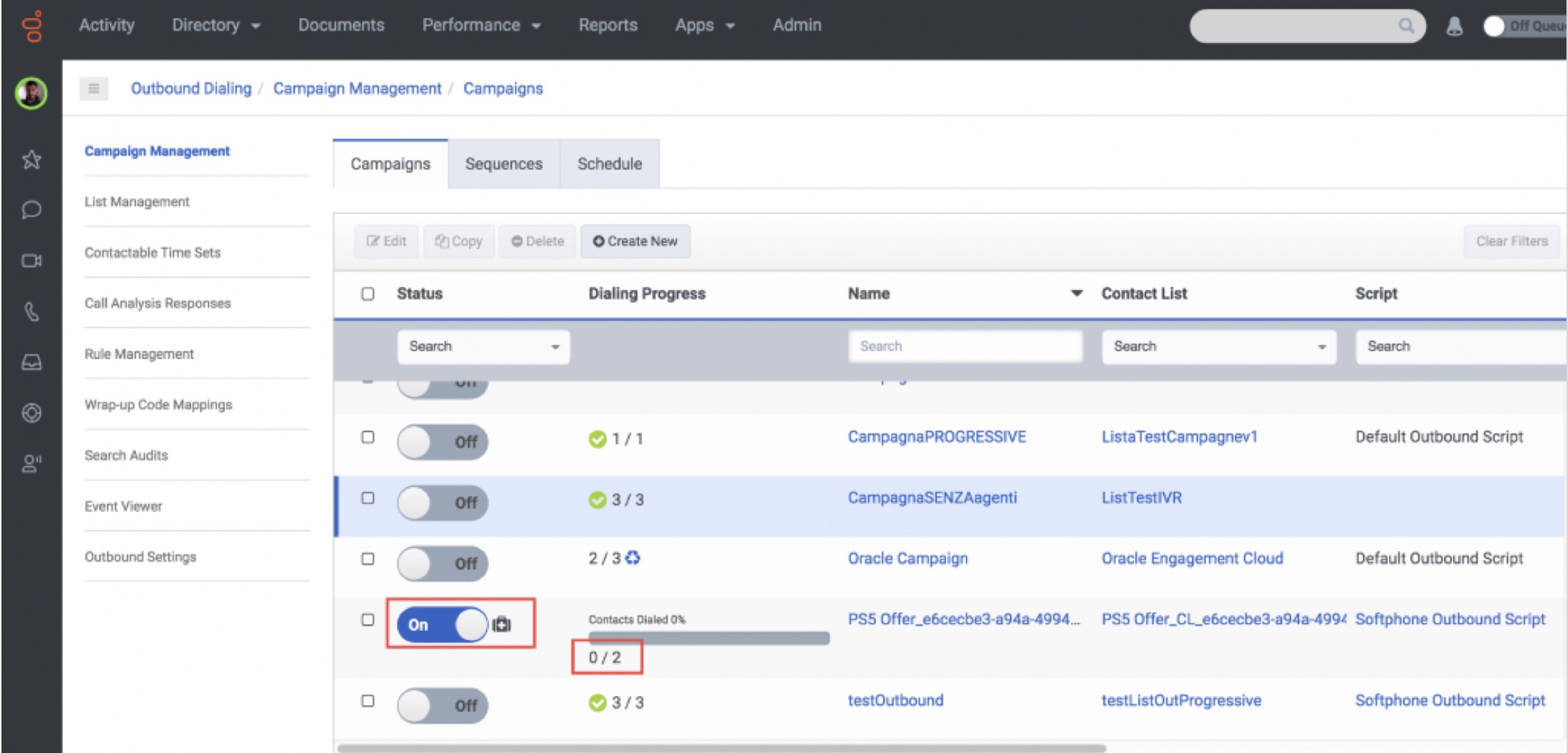Open Chat bubble in sidebar
Screen dimensions: 1568x753
31,210
